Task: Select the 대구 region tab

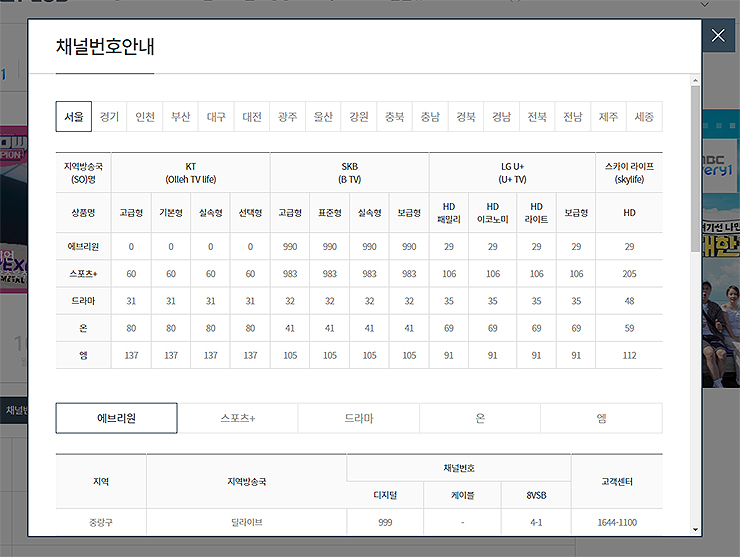Action: click(216, 117)
